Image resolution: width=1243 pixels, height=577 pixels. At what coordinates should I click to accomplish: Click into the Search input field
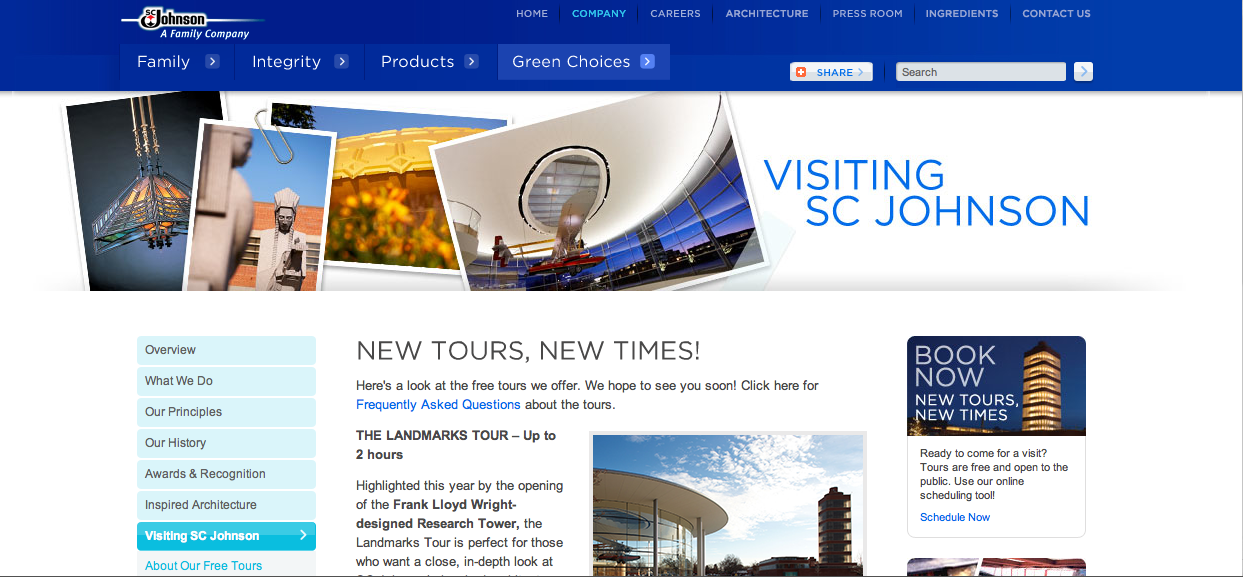click(980, 72)
